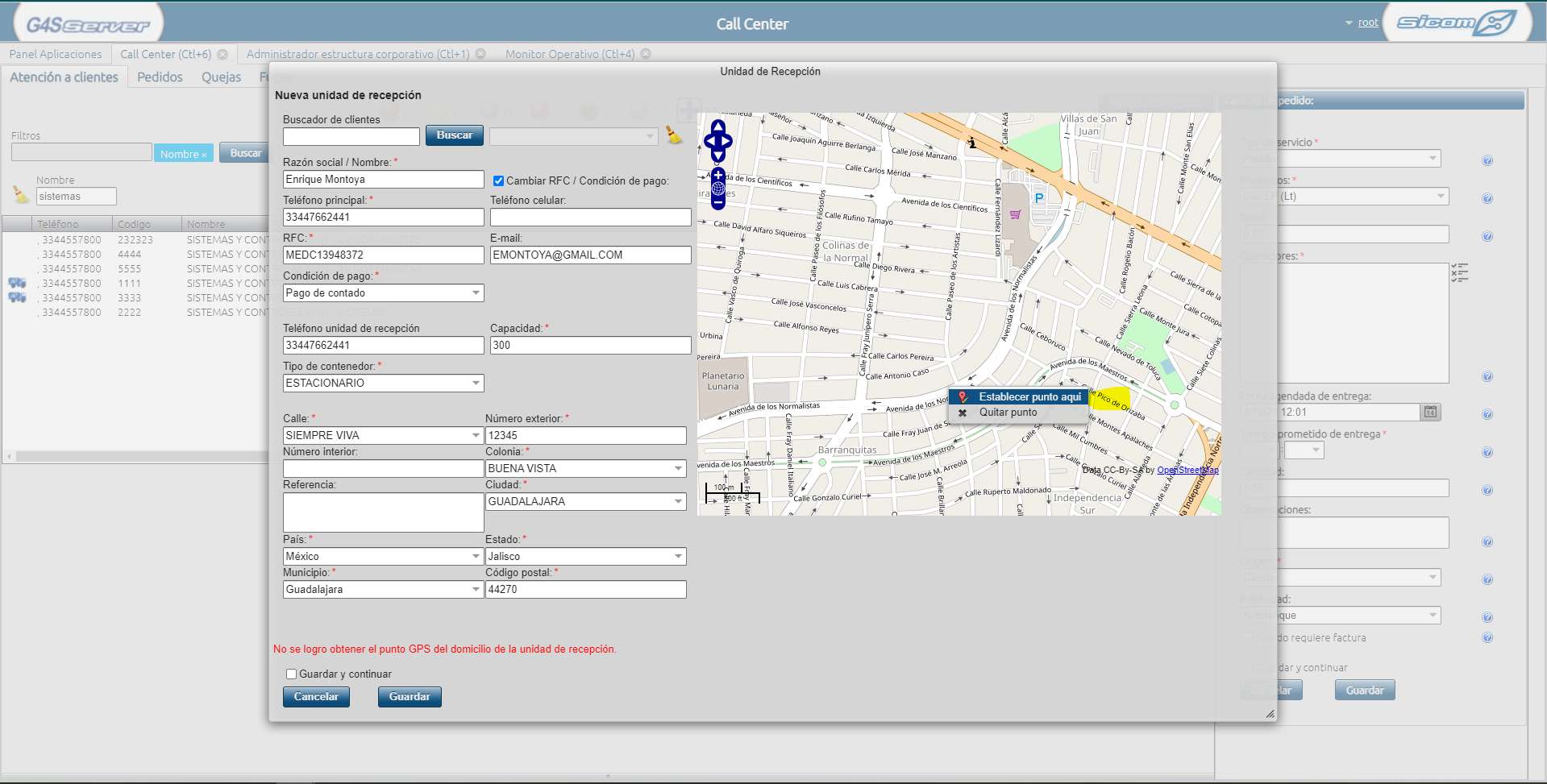Open help icon for Origen field
Screen dimensions: 1547x784
1487,579
